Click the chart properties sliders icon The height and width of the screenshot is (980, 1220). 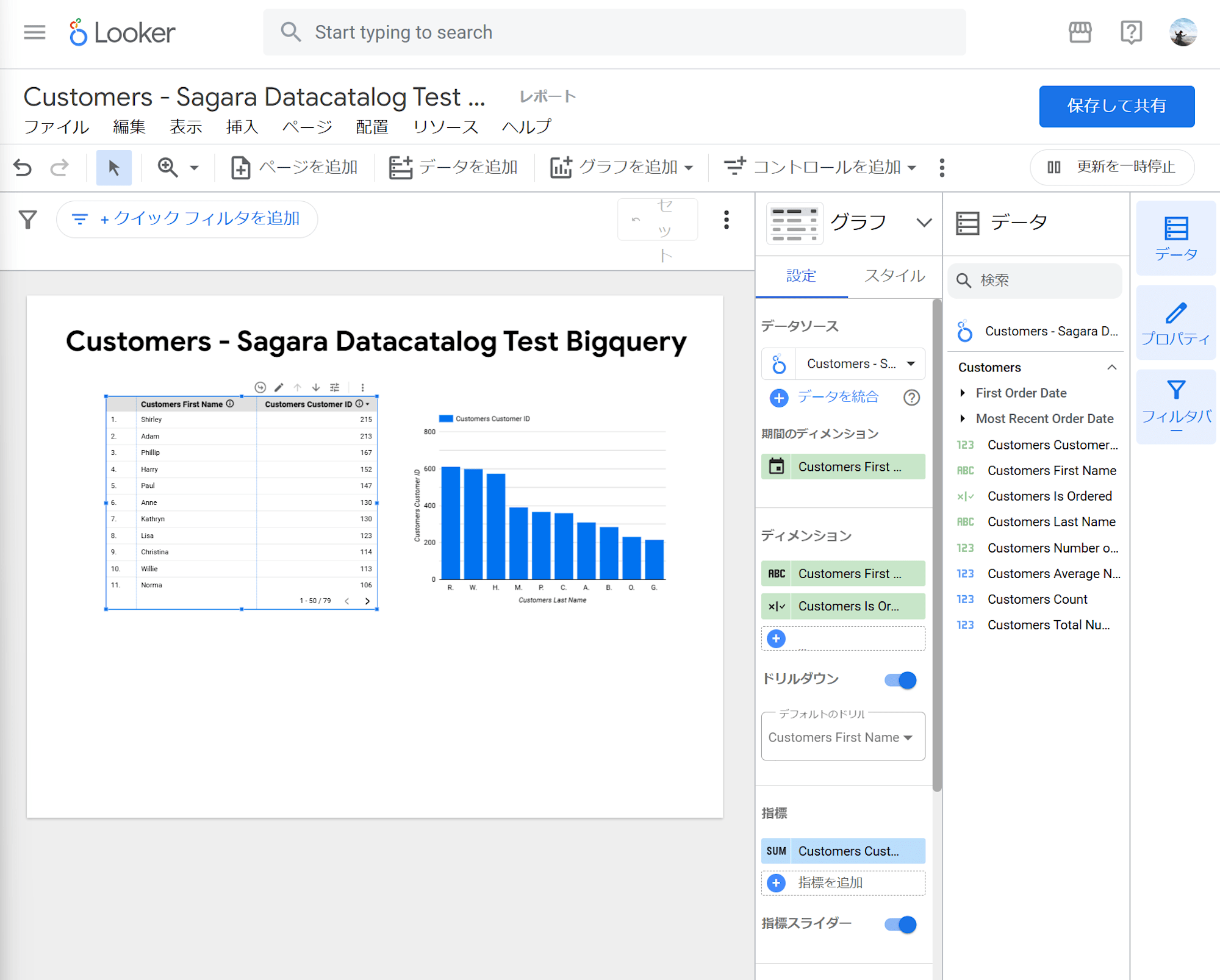pyautogui.click(x=334, y=387)
